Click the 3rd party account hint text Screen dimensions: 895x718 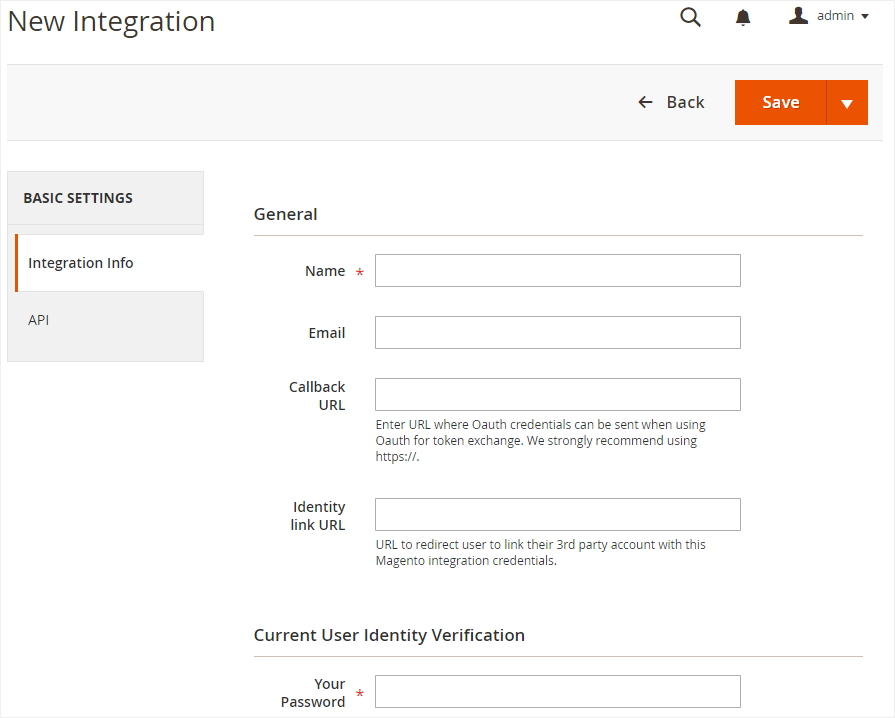coord(541,552)
